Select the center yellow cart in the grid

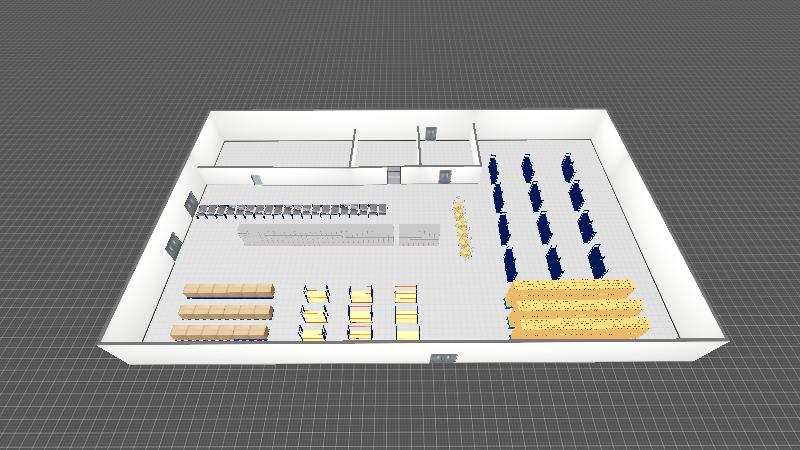click(x=360, y=314)
